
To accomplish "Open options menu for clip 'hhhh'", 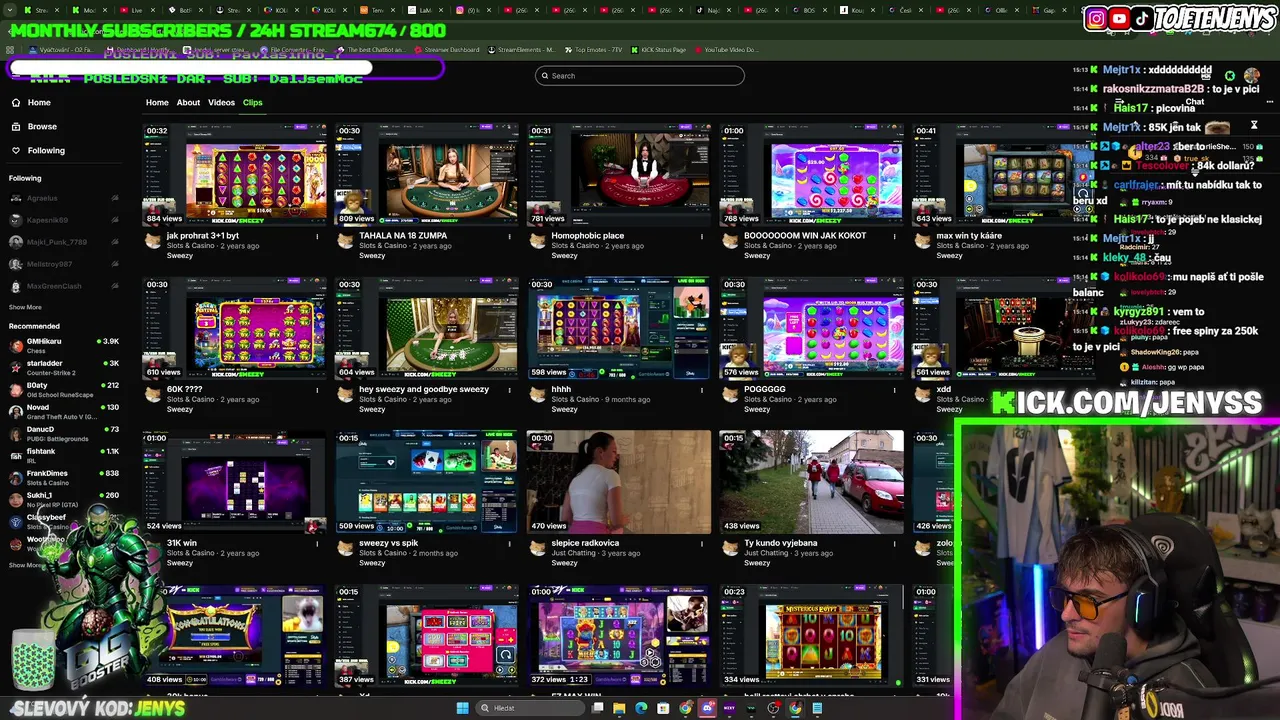I will [x=701, y=391].
